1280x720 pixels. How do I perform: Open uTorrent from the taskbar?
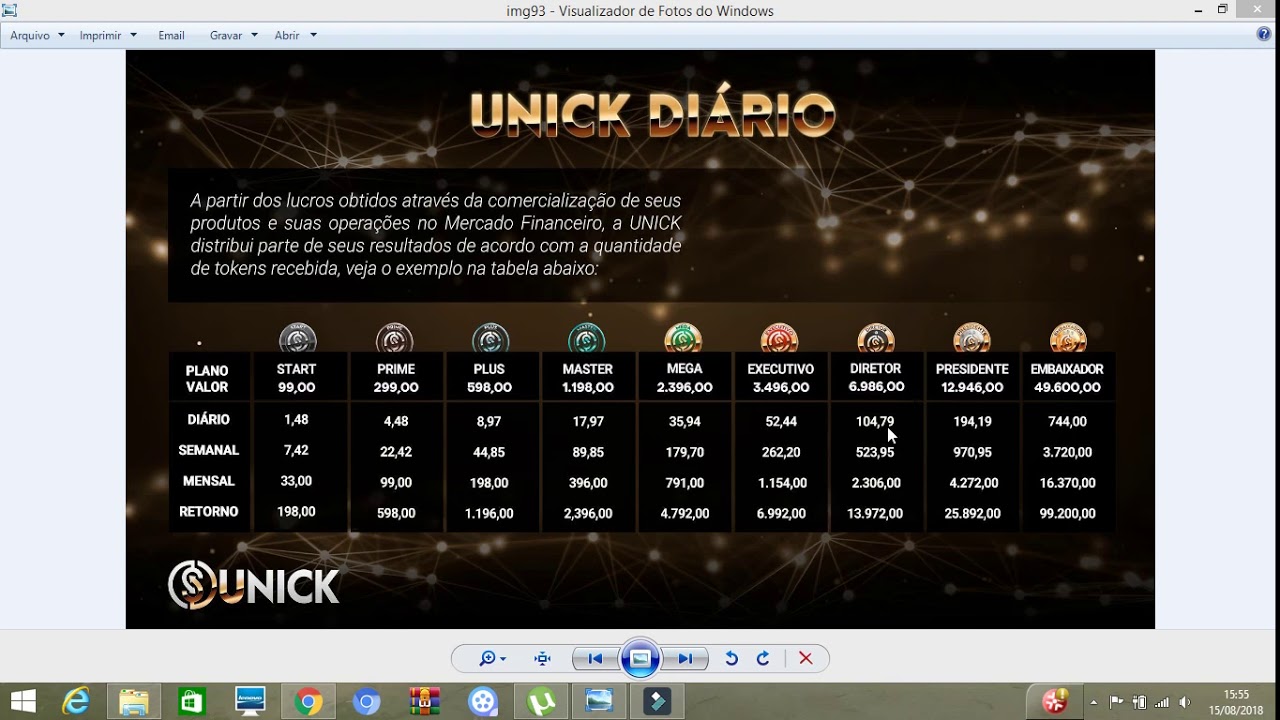click(x=541, y=701)
